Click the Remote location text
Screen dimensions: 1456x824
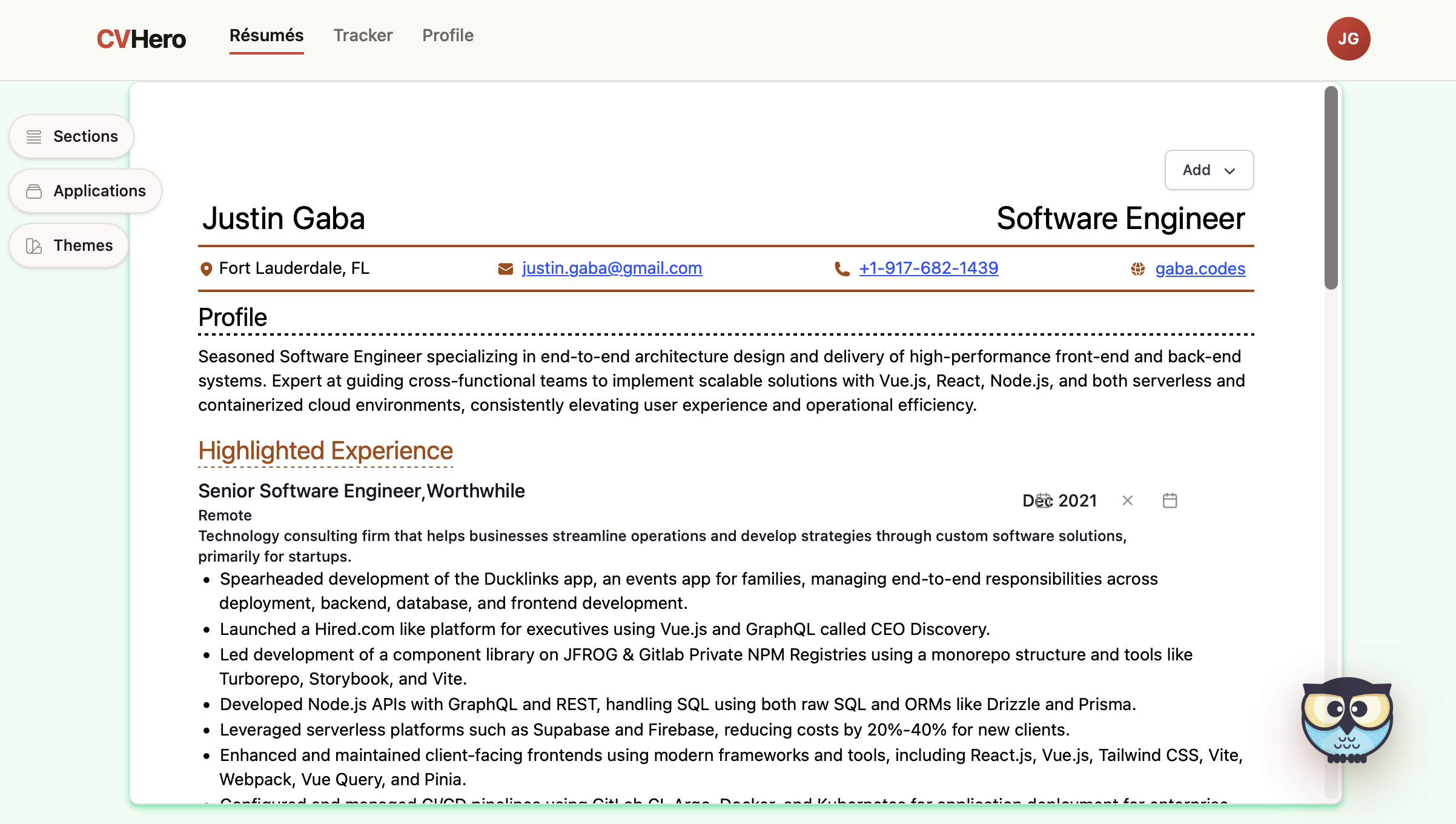225,516
